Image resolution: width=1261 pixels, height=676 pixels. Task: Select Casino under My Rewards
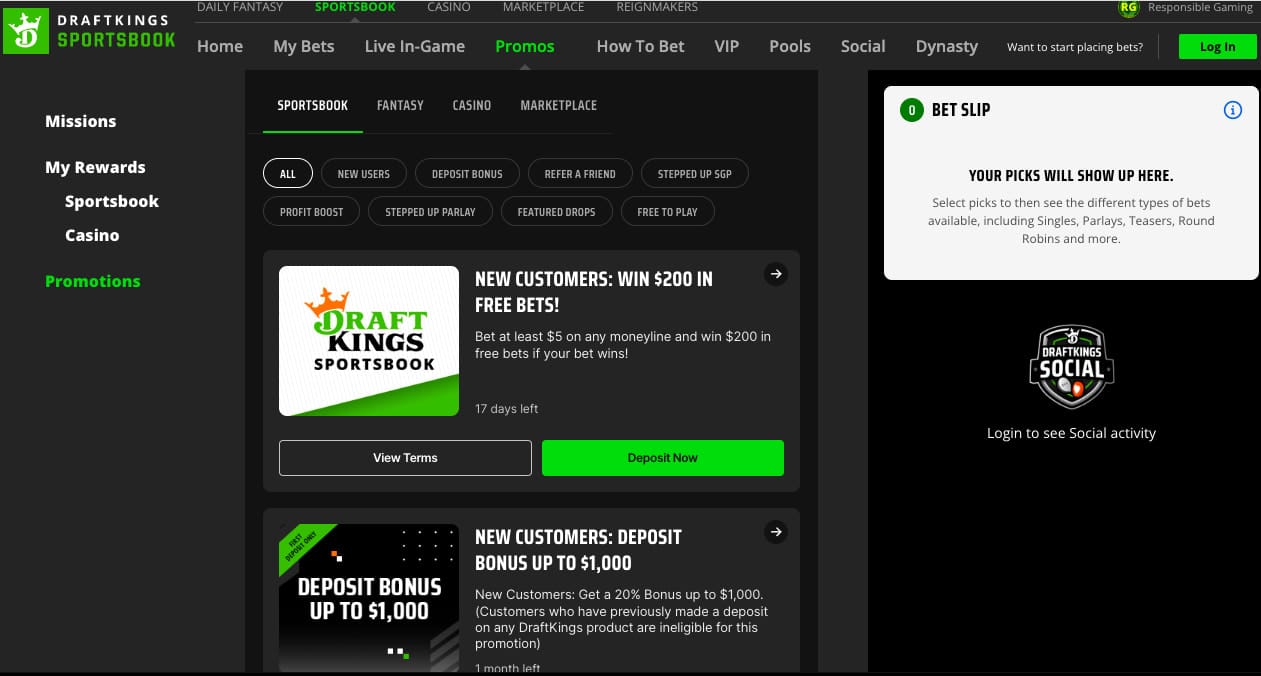point(92,235)
